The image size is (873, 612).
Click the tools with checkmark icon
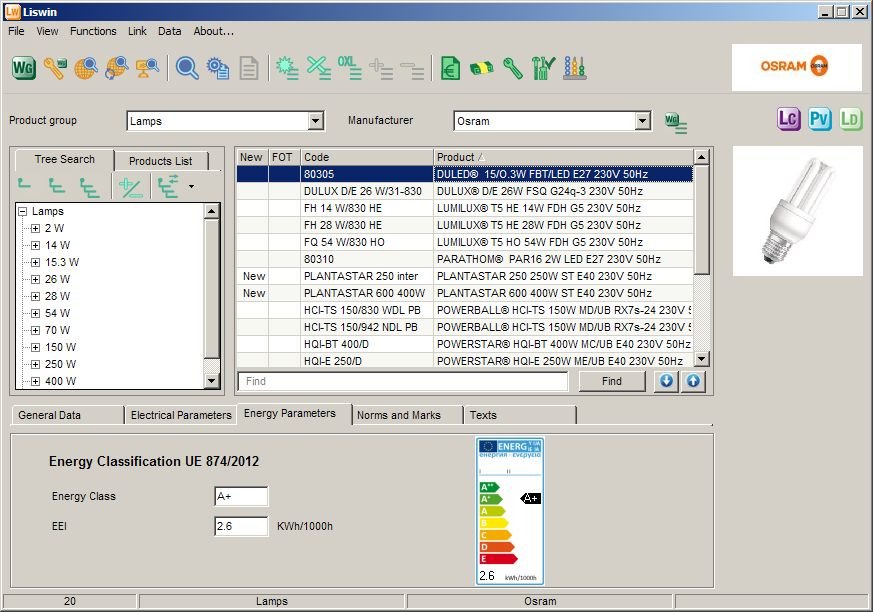(543, 68)
